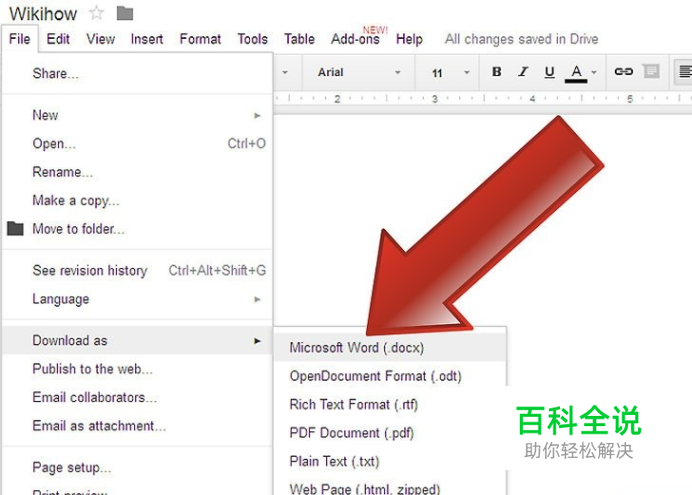Open the text color picker
The width and height of the screenshot is (692, 495).
576,72
